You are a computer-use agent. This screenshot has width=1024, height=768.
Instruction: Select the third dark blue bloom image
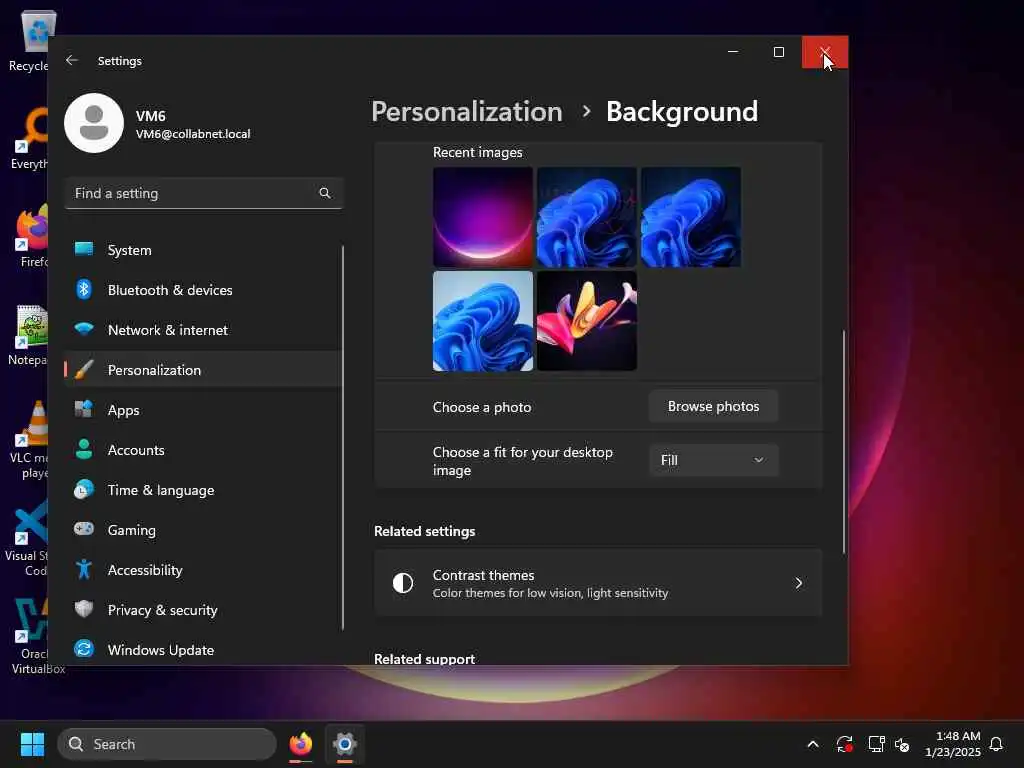(x=690, y=217)
